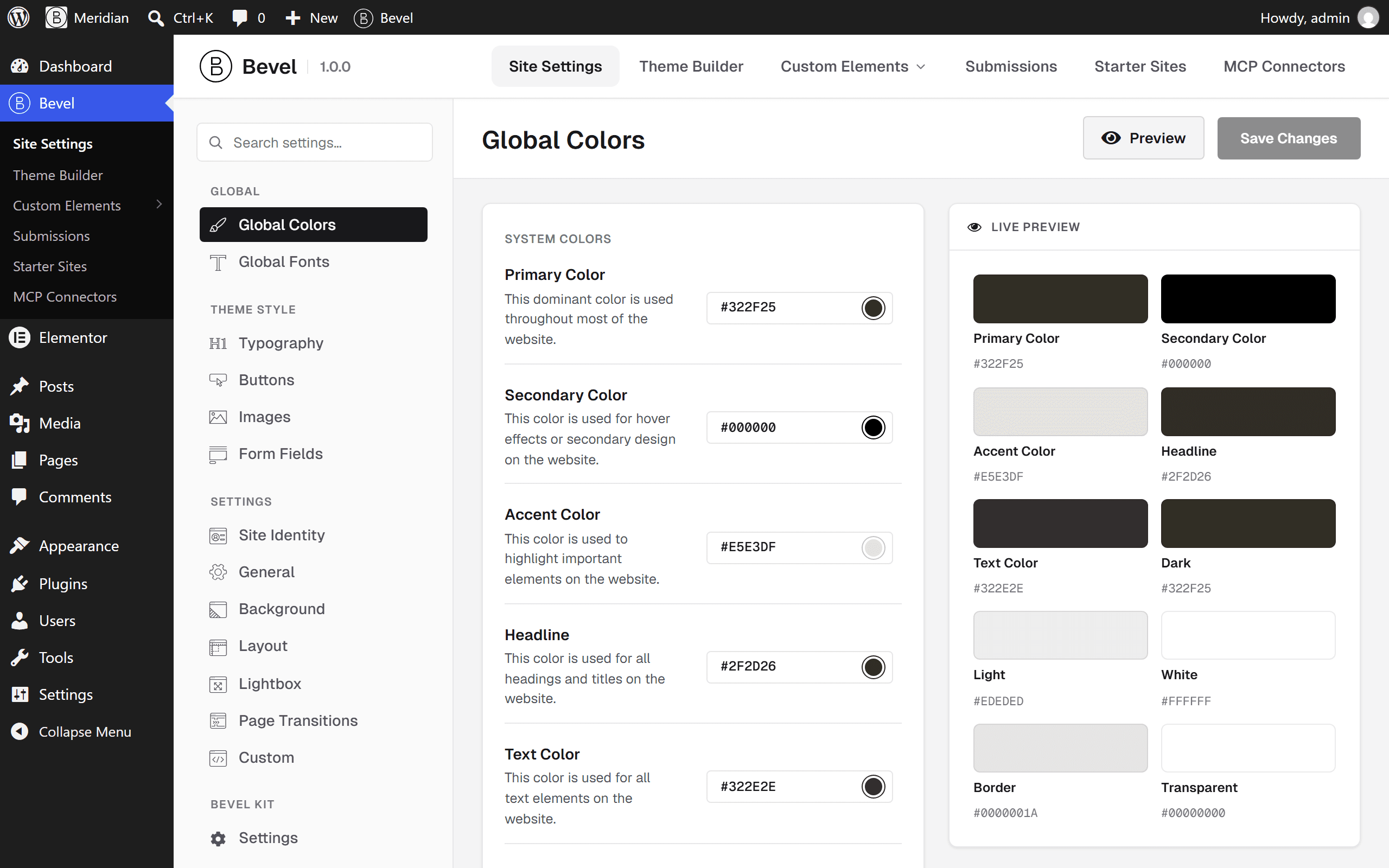Screen dimensions: 1389x868
Task: Select Global Fonts in settings list
Action: [314, 262]
